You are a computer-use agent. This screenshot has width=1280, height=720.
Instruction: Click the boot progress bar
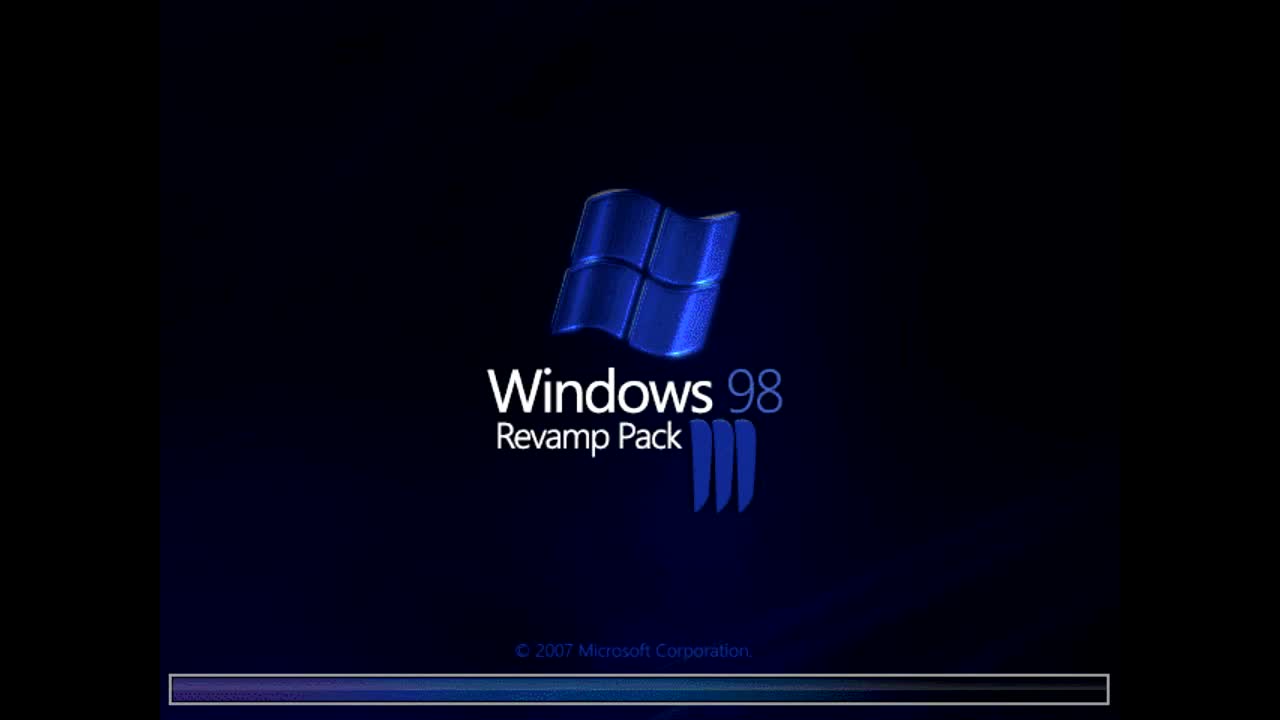click(639, 689)
